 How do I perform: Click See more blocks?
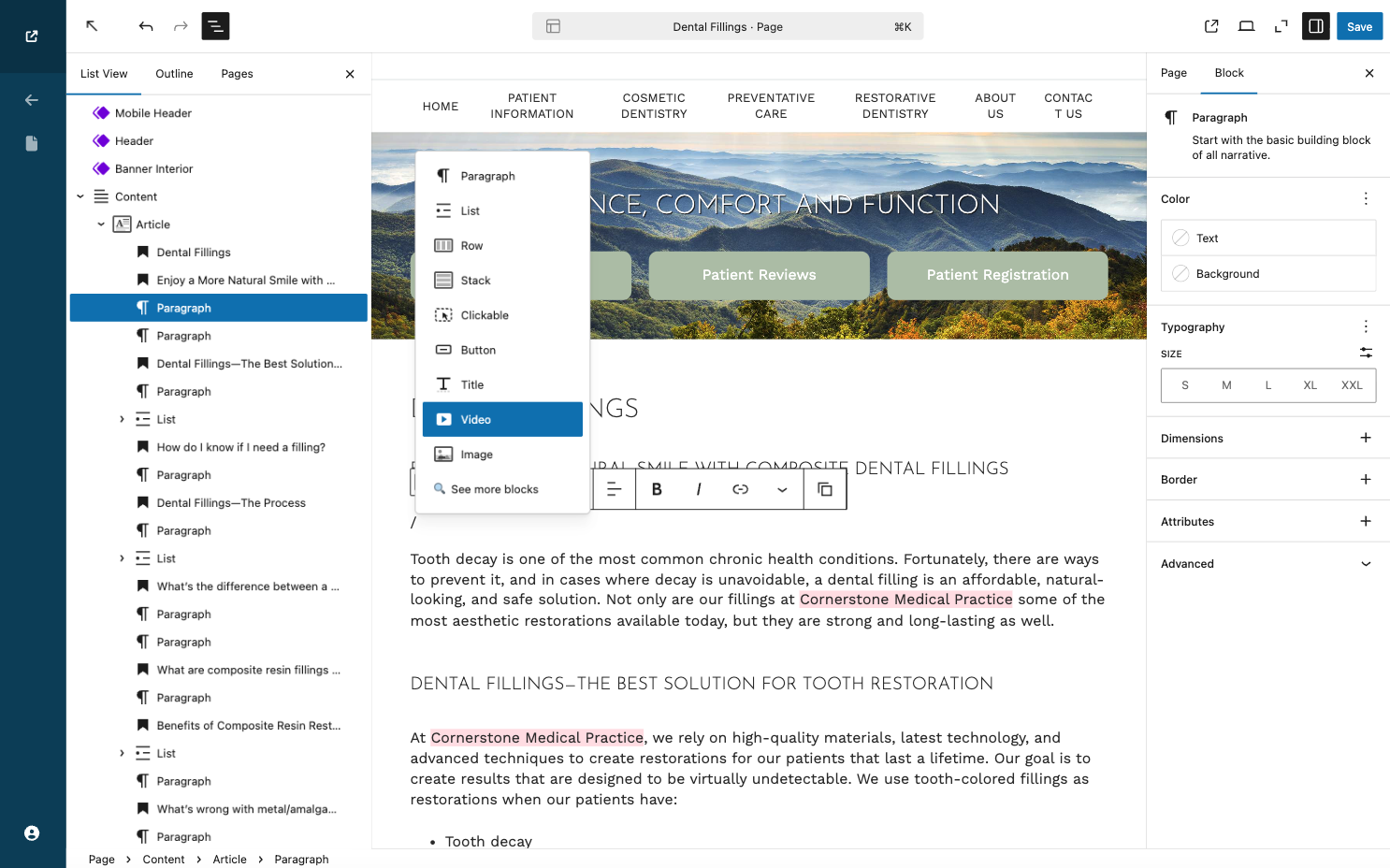coord(502,489)
